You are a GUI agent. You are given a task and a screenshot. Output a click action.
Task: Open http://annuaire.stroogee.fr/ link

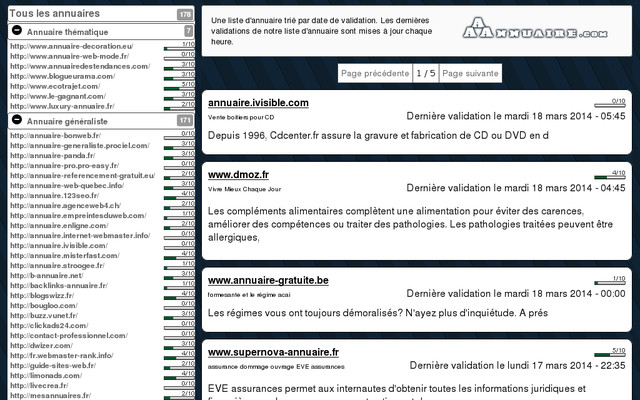click(x=58, y=266)
